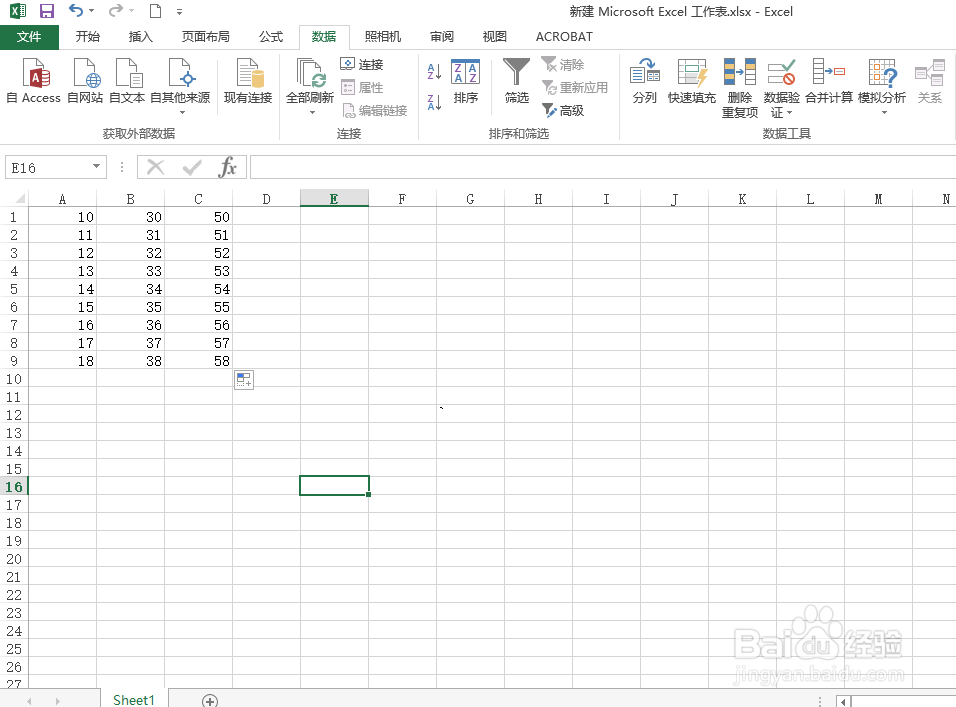Image resolution: width=956 pixels, height=707 pixels.
Task: Undo the last action
Action: coord(76,10)
